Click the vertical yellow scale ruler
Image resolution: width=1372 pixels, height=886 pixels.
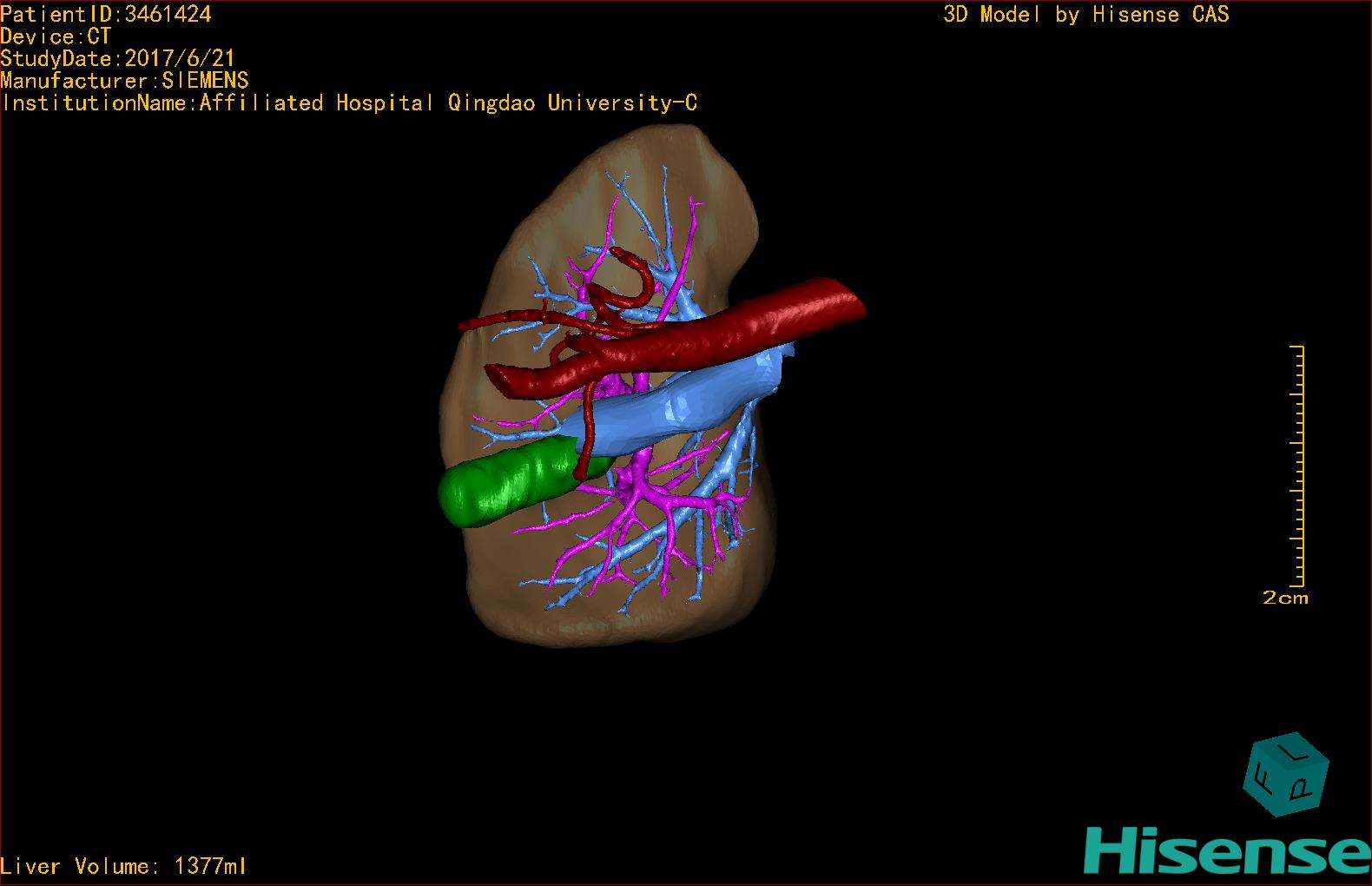[x=1299, y=465]
